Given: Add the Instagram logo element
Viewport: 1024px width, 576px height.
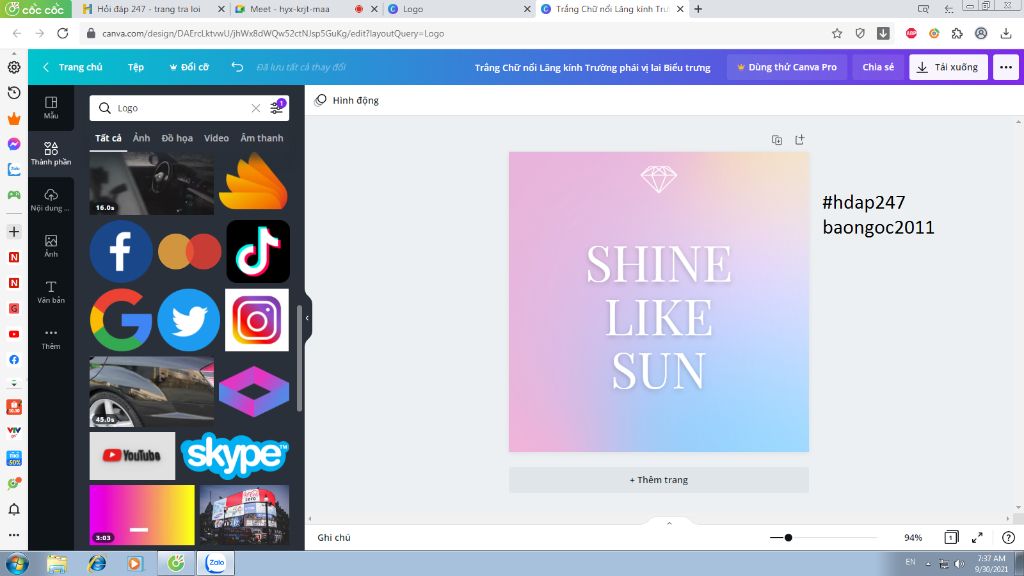Looking at the screenshot, I should tap(257, 320).
